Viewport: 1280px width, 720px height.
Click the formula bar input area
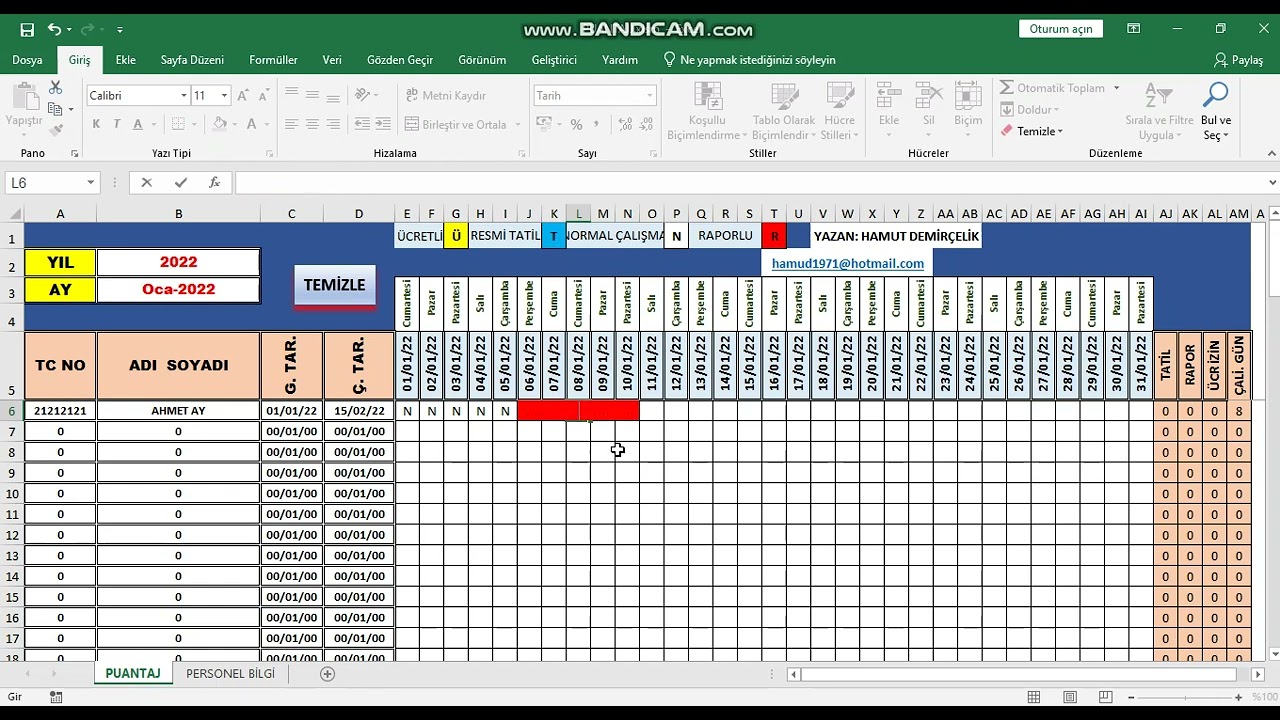(x=750, y=183)
